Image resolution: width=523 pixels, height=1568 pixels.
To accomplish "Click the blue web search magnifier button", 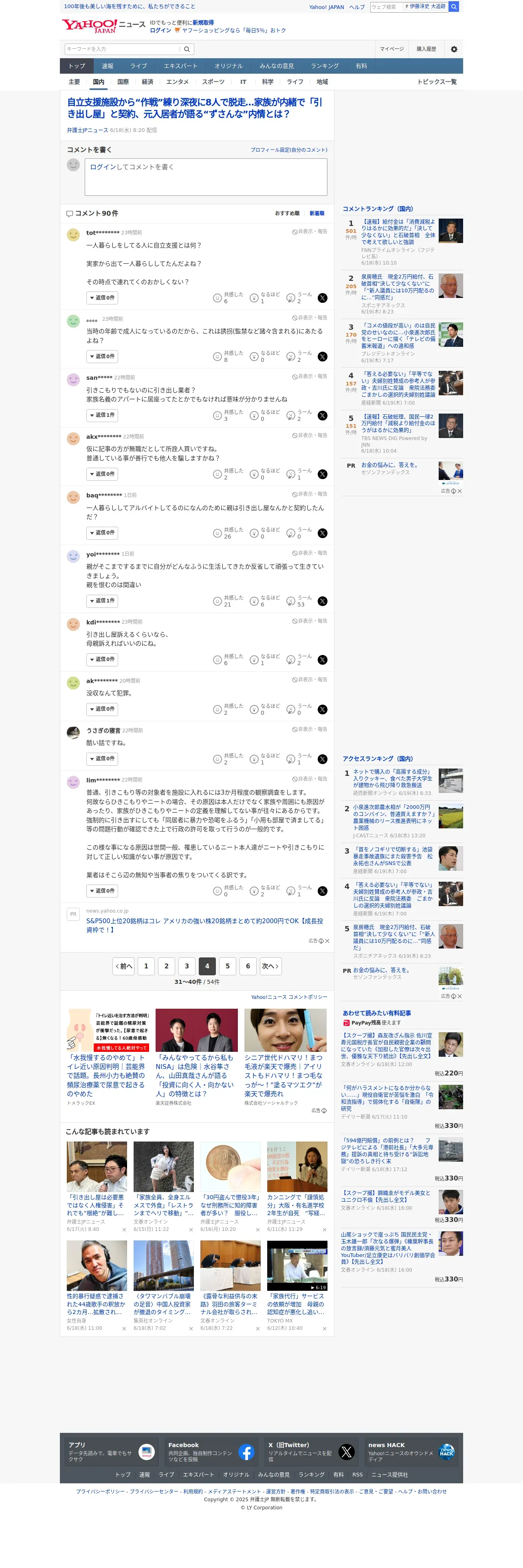I will pos(454,7).
